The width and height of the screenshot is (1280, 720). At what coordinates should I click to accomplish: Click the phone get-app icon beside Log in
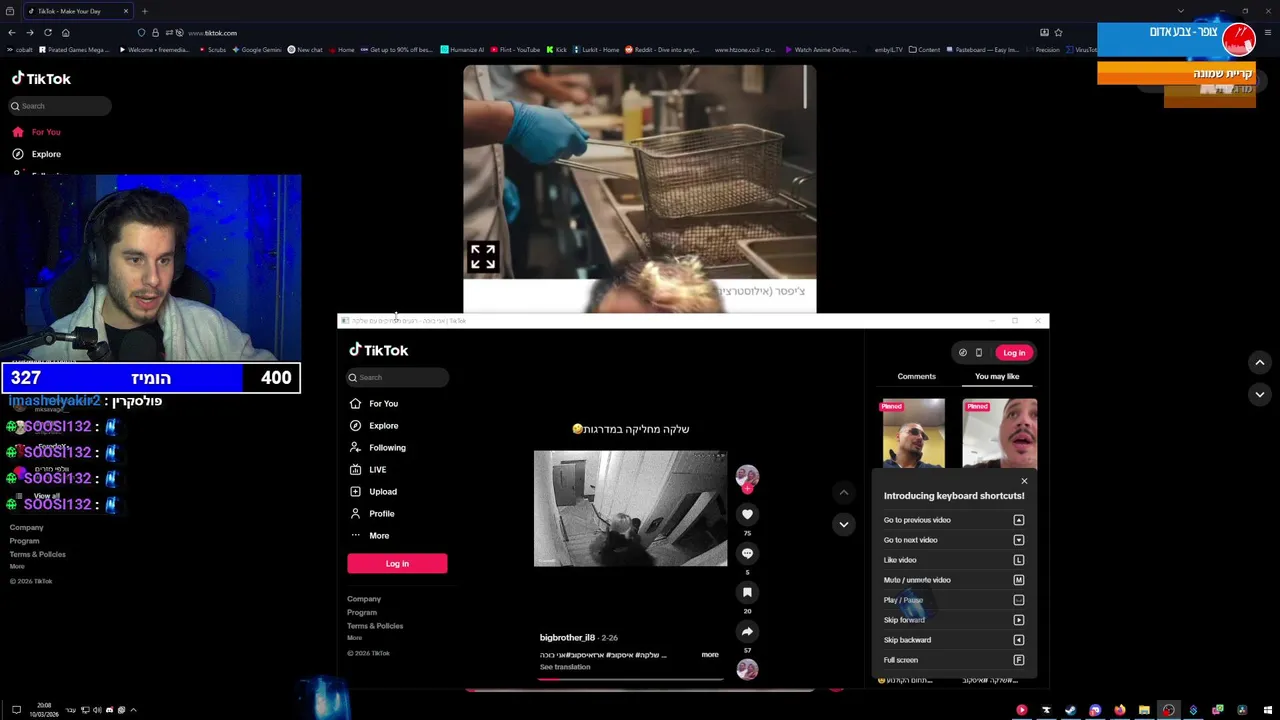click(x=979, y=352)
